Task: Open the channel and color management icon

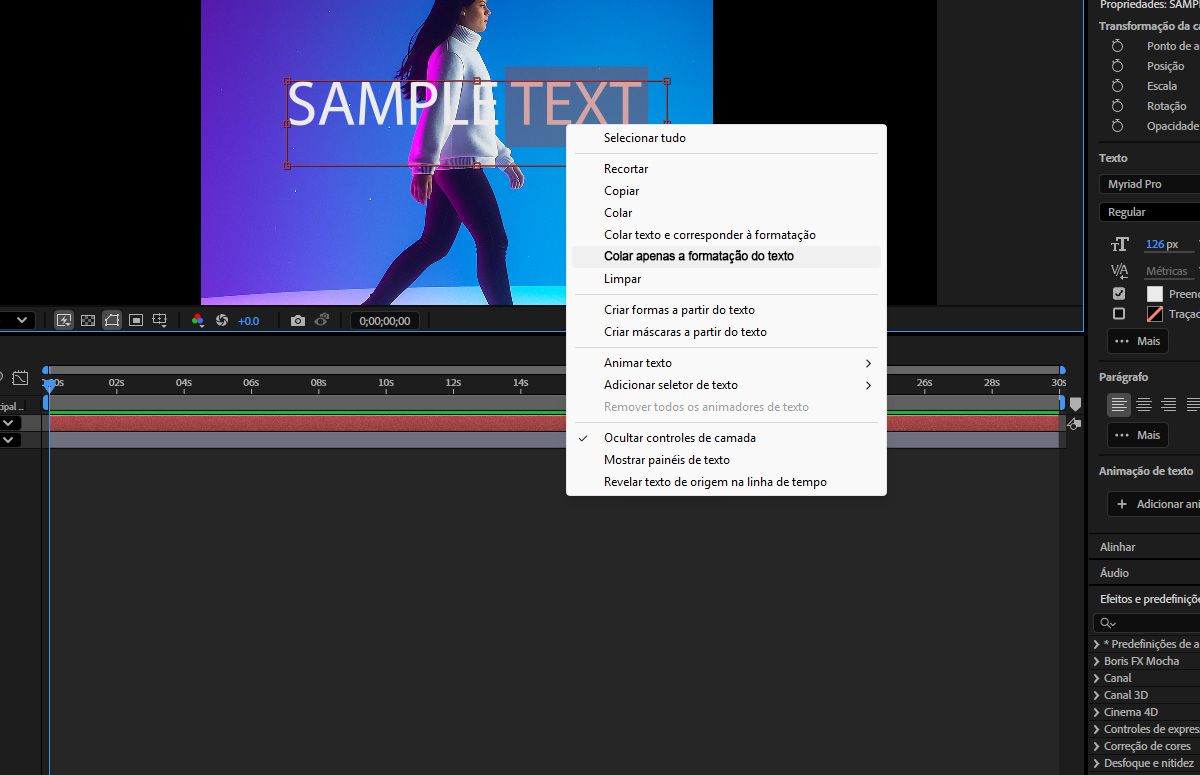Action: coord(198,321)
